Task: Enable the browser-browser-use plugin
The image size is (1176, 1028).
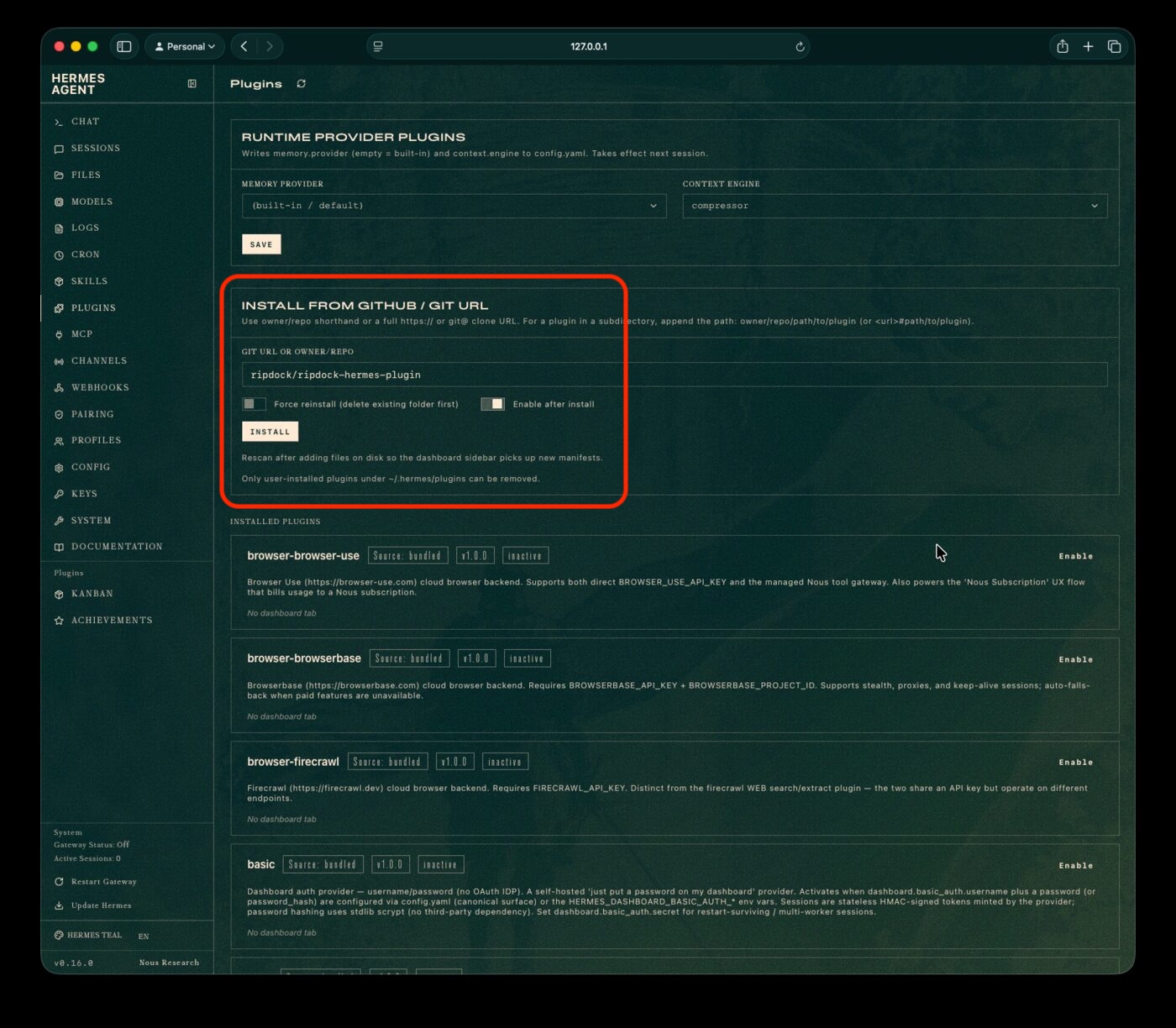Action: [1075, 557]
